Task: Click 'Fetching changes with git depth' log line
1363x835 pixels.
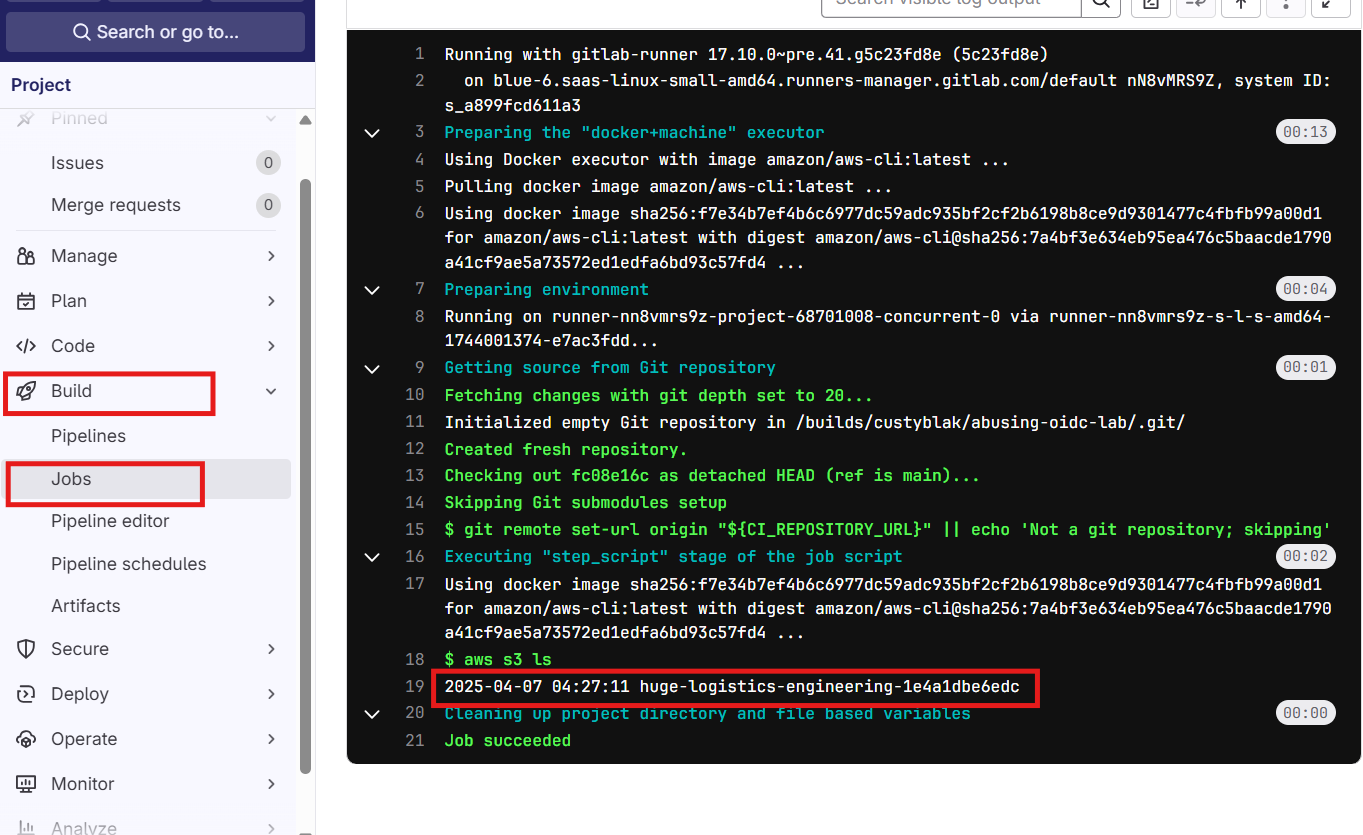Action: [659, 396]
